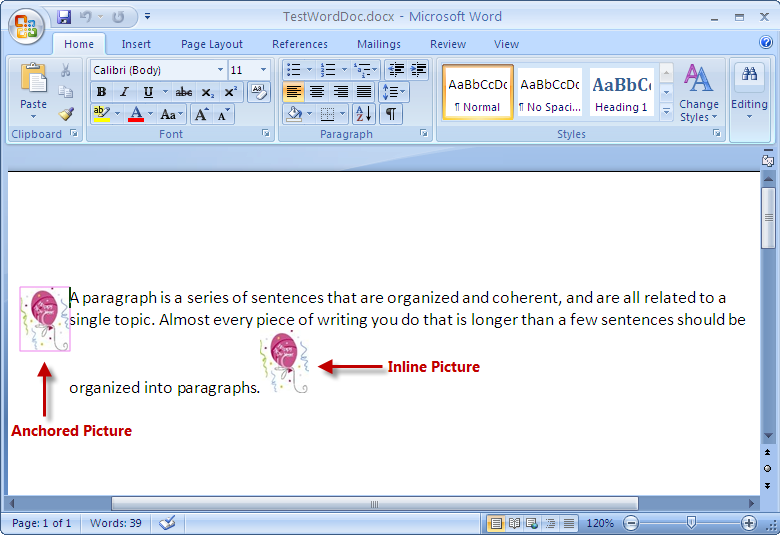Screen dimensions: 780x535
Task: Open the Calibri font name dropdown
Action: click(220, 70)
